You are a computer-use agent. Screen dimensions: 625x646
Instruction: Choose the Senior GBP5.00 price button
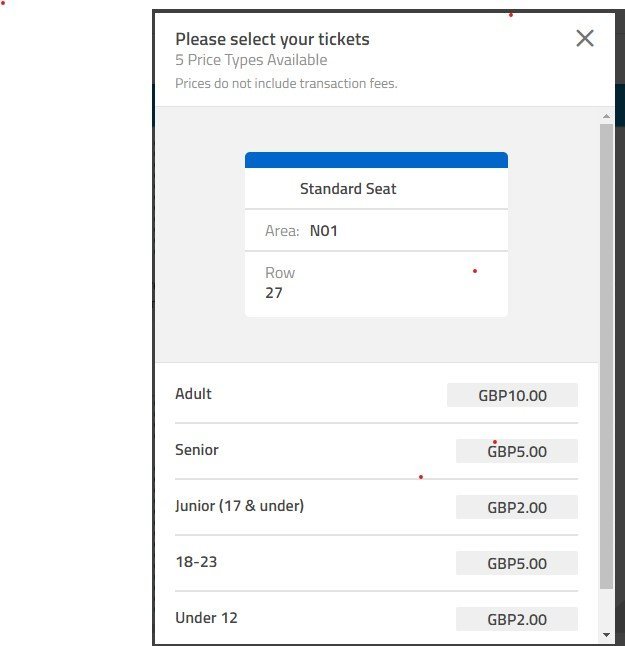517,451
